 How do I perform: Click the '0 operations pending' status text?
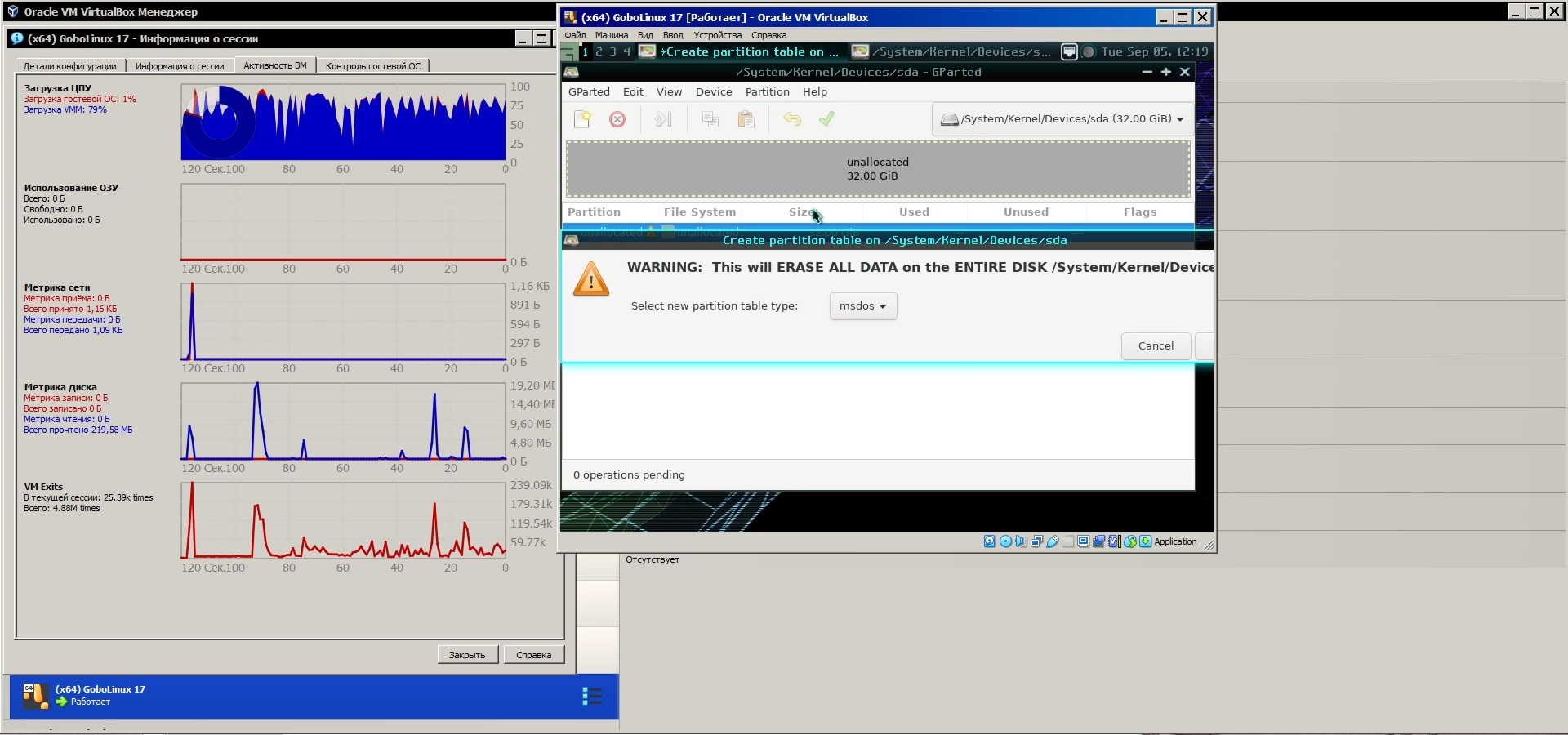(x=629, y=475)
